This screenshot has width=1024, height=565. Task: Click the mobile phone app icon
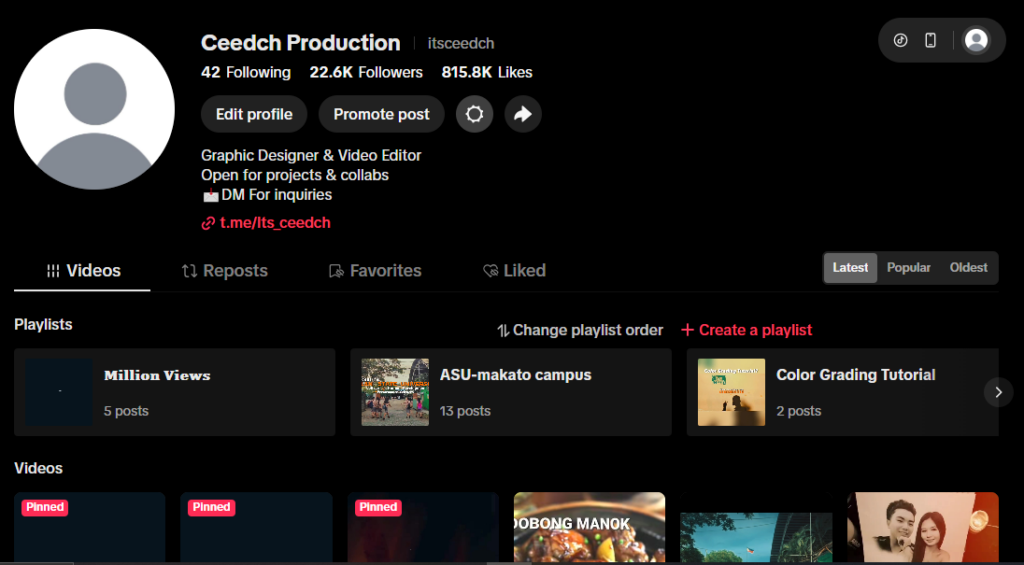click(931, 40)
